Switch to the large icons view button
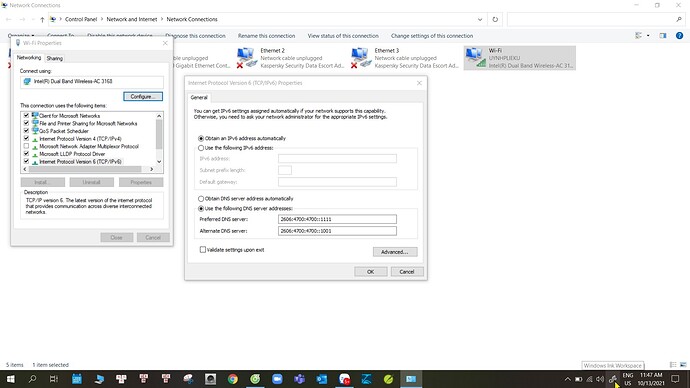The image size is (690, 388). coord(683,365)
